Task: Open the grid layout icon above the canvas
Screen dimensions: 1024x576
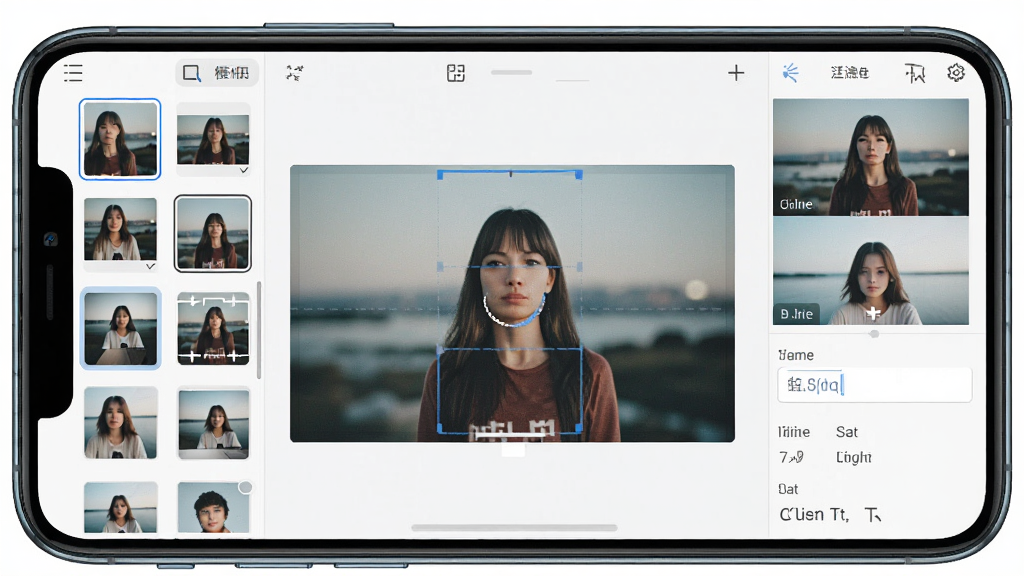Action: click(x=456, y=72)
